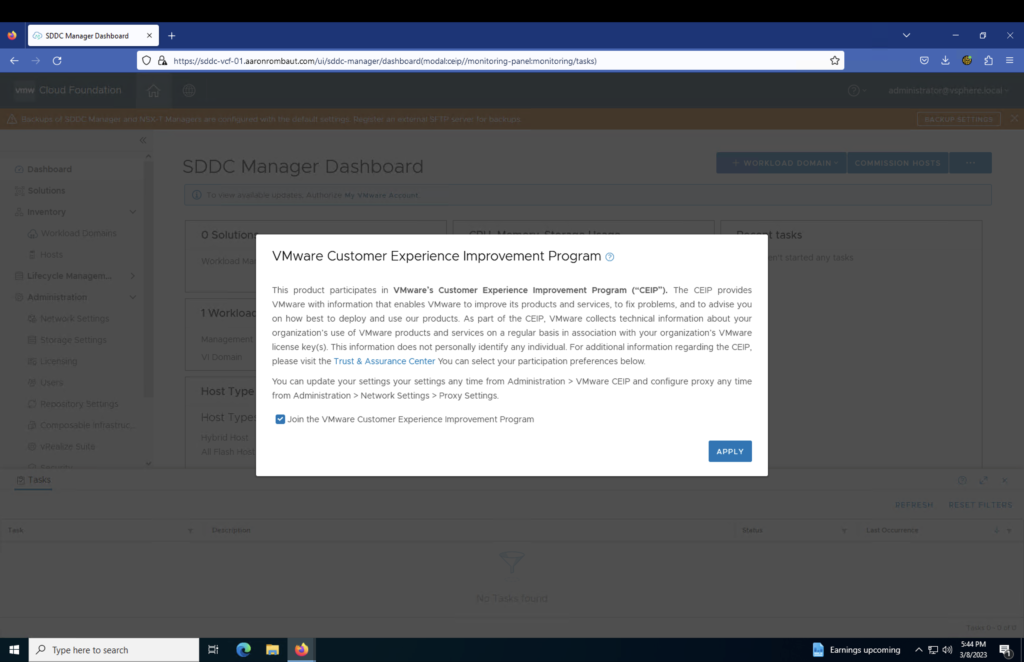Open the Trust & Assurance Center link
The image size is (1024, 662).
coord(384,361)
